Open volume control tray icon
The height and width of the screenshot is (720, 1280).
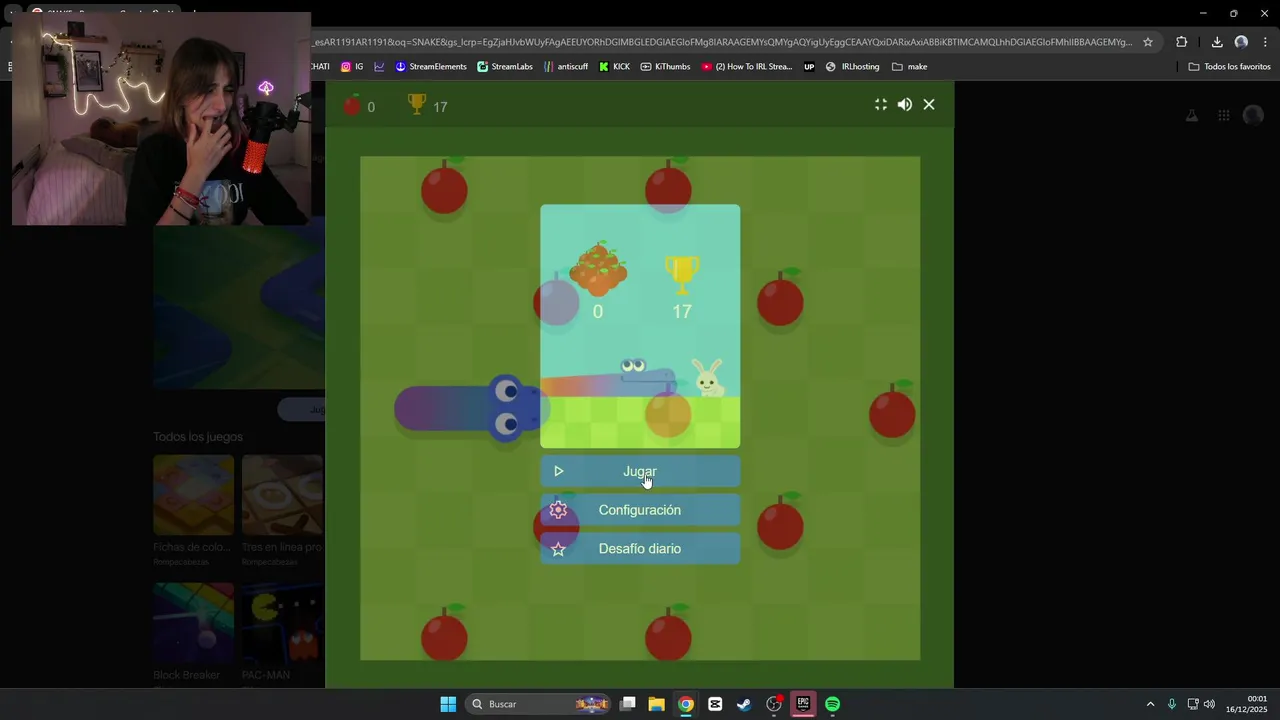pyautogui.click(x=1209, y=704)
